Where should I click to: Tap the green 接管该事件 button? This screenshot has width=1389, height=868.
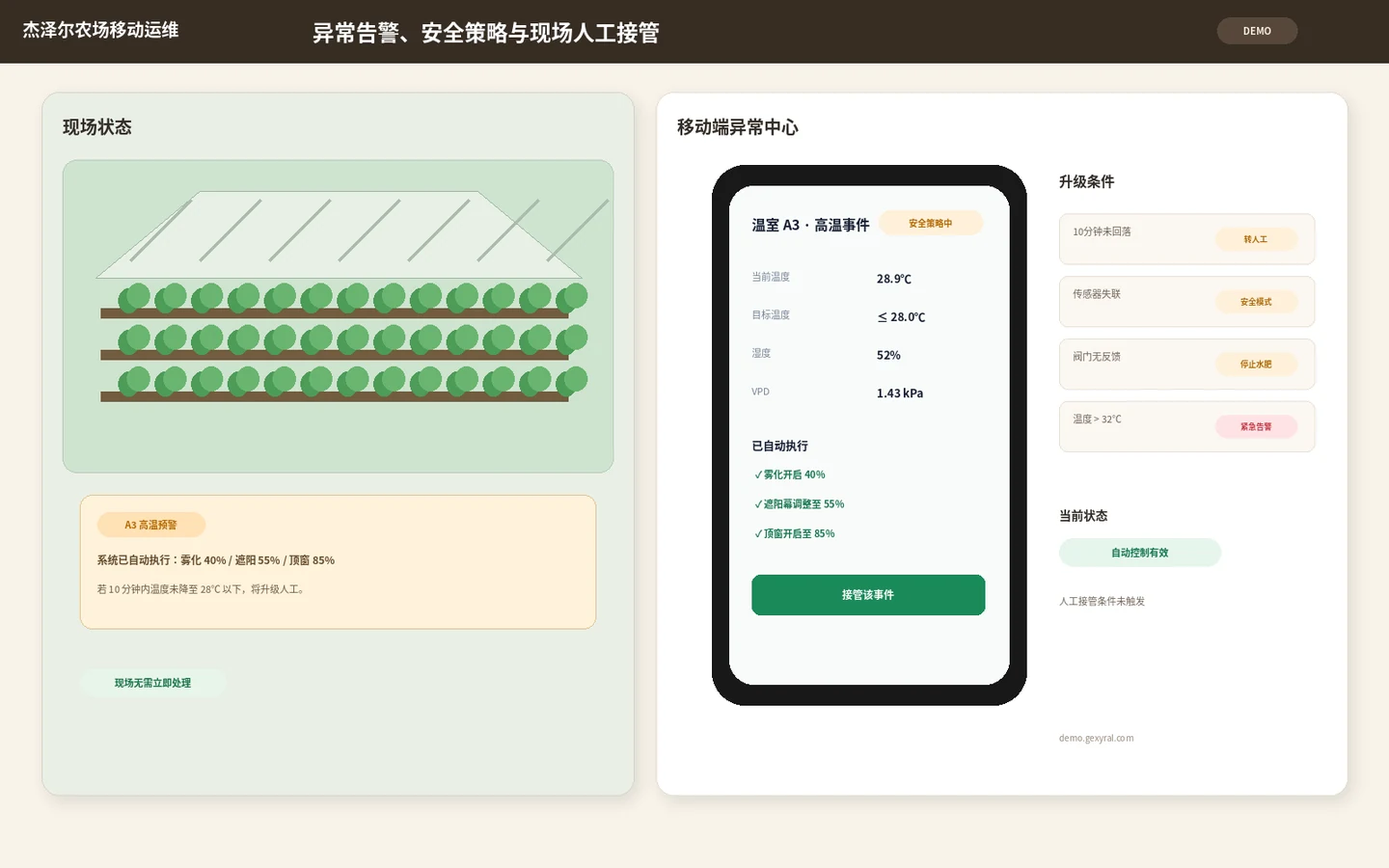click(x=868, y=595)
